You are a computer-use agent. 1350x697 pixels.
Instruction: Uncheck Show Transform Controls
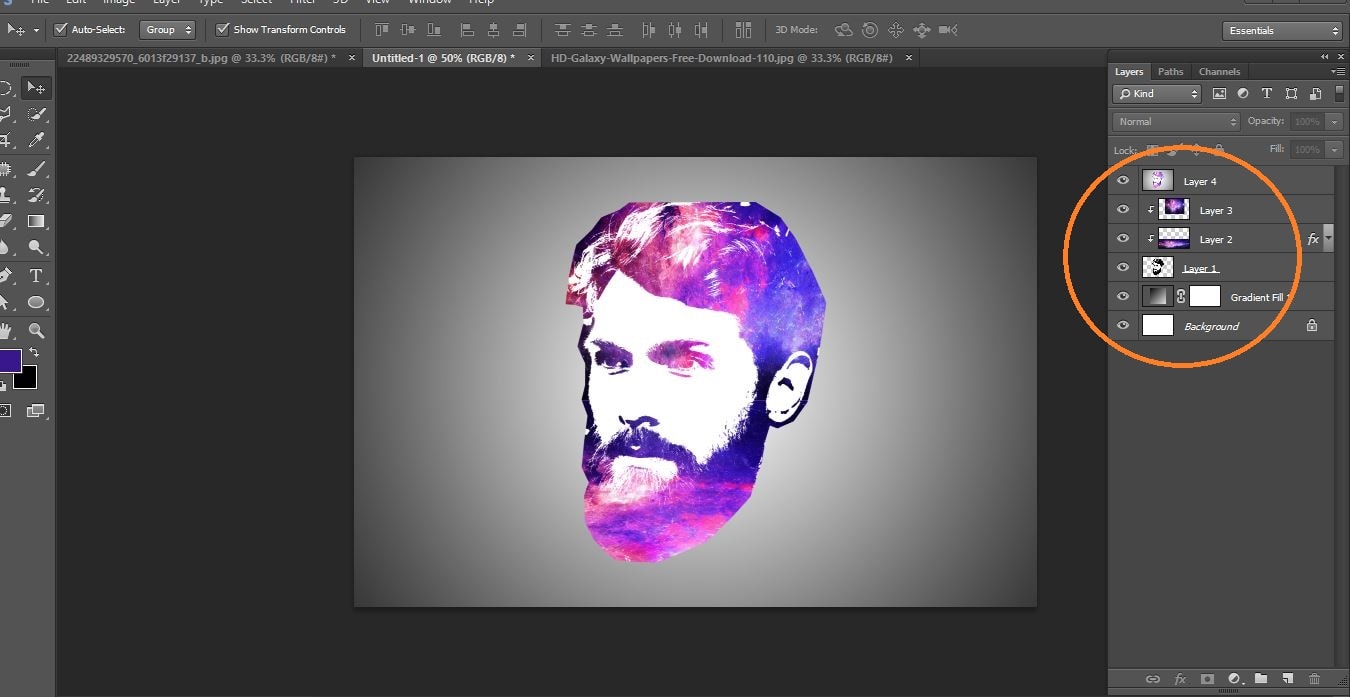(x=222, y=29)
